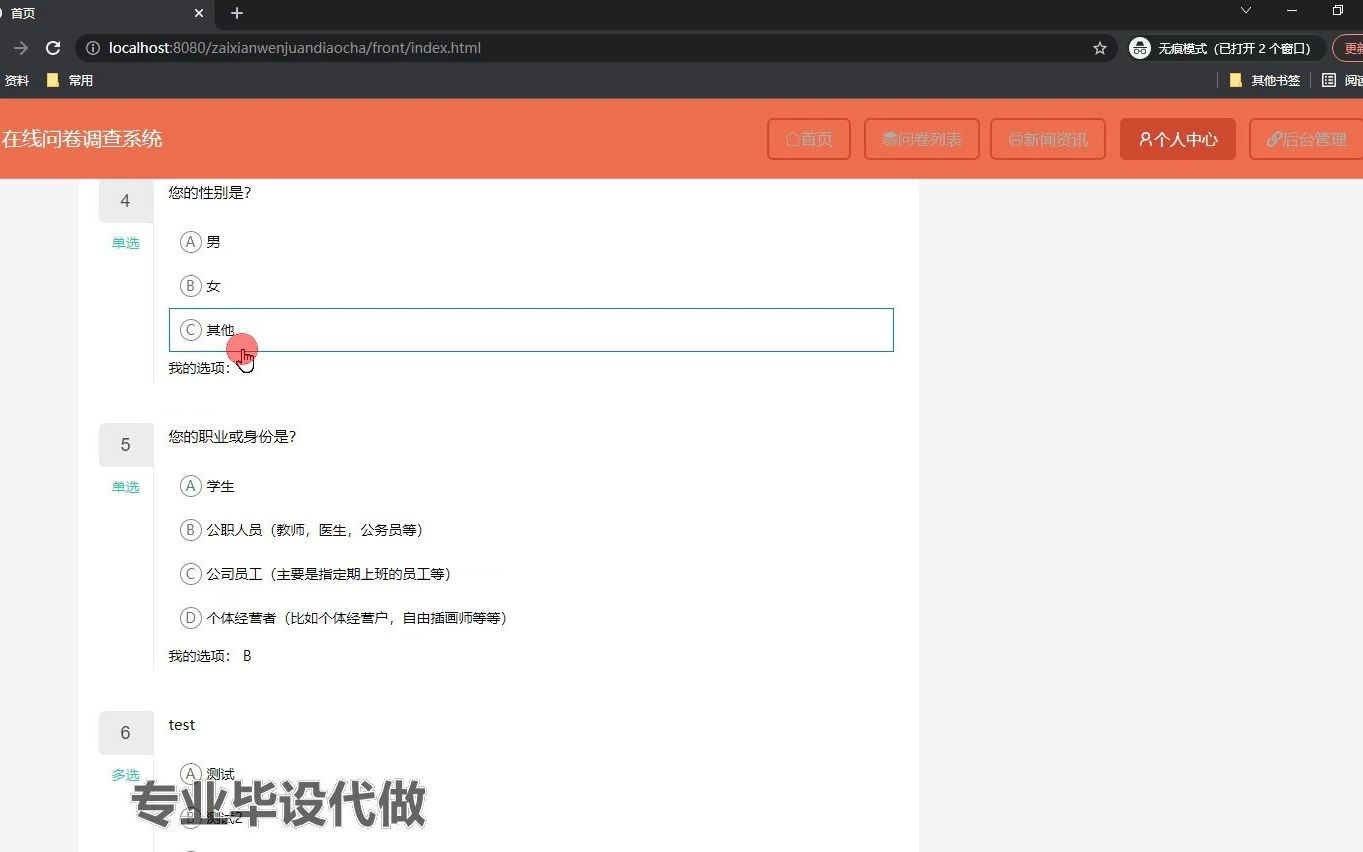Click the address bar URL
This screenshot has height=852, width=1363.
[x=295, y=48]
